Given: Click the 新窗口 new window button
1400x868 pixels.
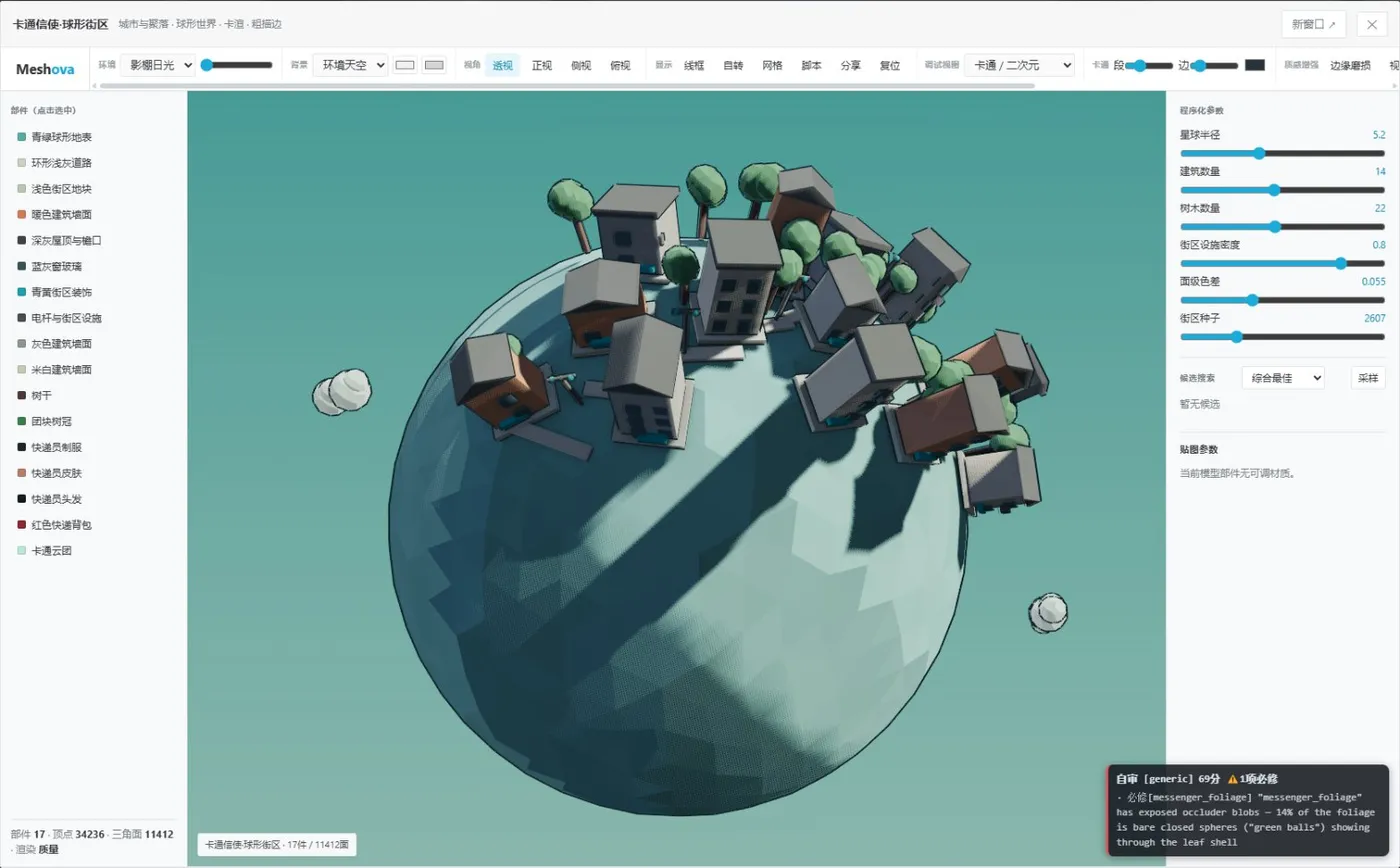Looking at the screenshot, I should click(1313, 24).
